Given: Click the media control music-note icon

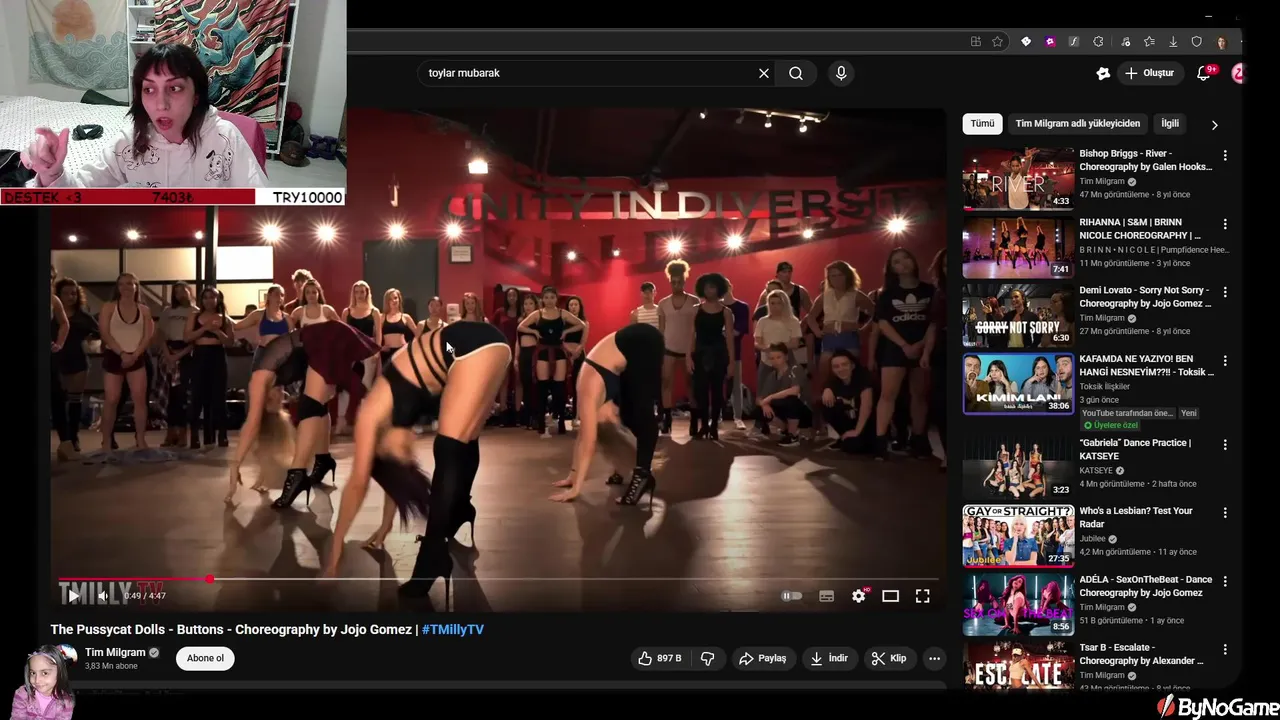Looking at the screenshot, I should (1126, 42).
